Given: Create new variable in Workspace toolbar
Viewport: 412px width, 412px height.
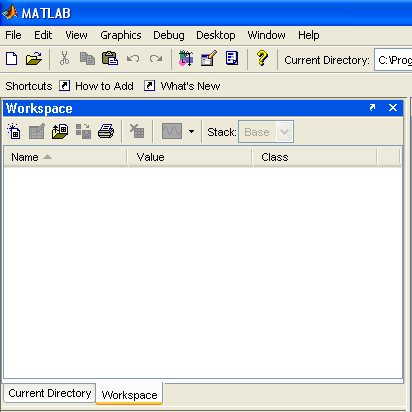Looking at the screenshot, I should [x=14, y=131].
